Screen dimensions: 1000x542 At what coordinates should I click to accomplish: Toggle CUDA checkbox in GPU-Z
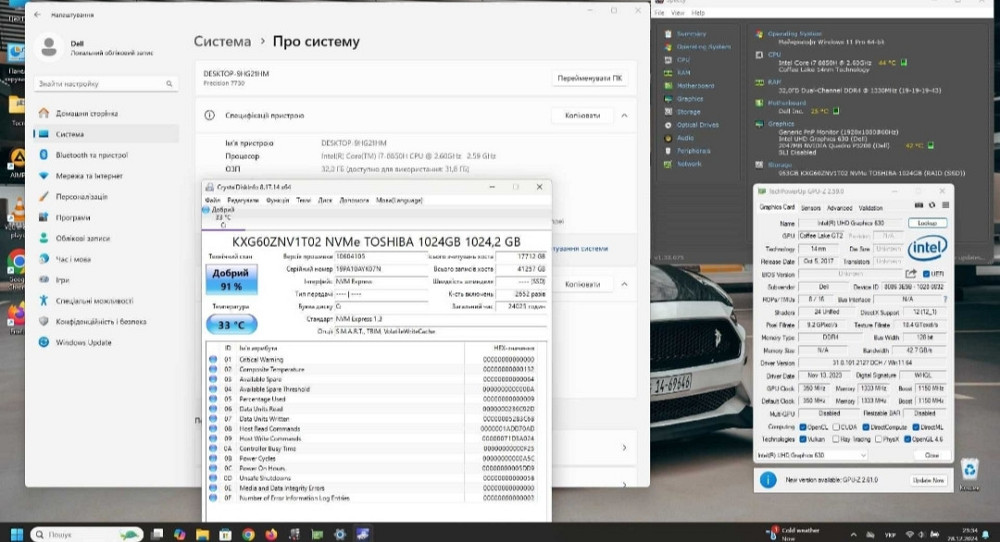pos(836,427)
